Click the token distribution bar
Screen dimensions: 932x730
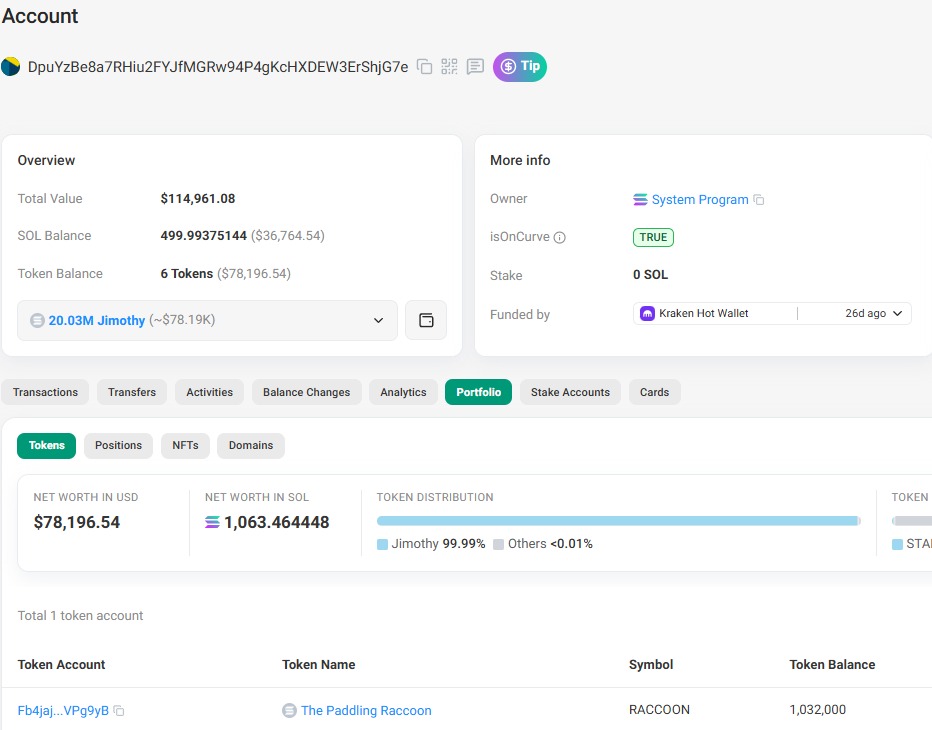click(x=619, y=521)
